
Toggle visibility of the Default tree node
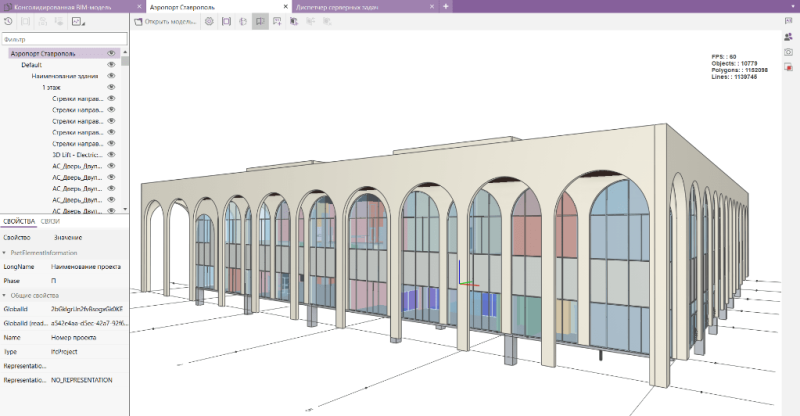click(x=111, y=65)
